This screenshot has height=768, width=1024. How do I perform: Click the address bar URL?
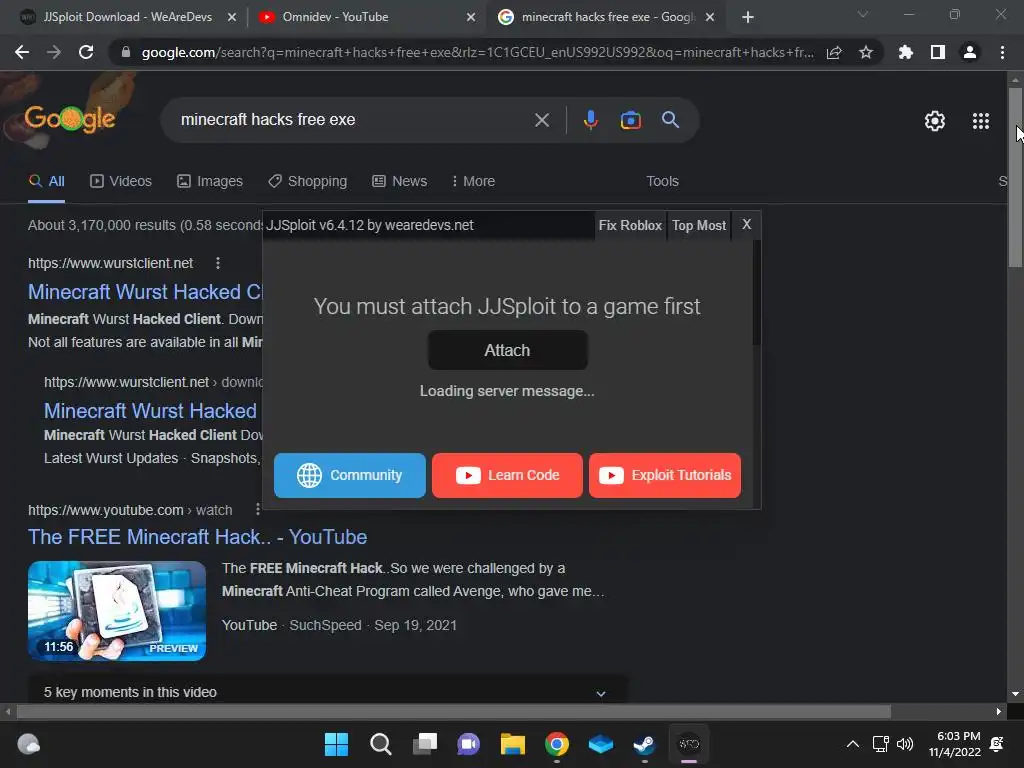click(x=477, y=52)
